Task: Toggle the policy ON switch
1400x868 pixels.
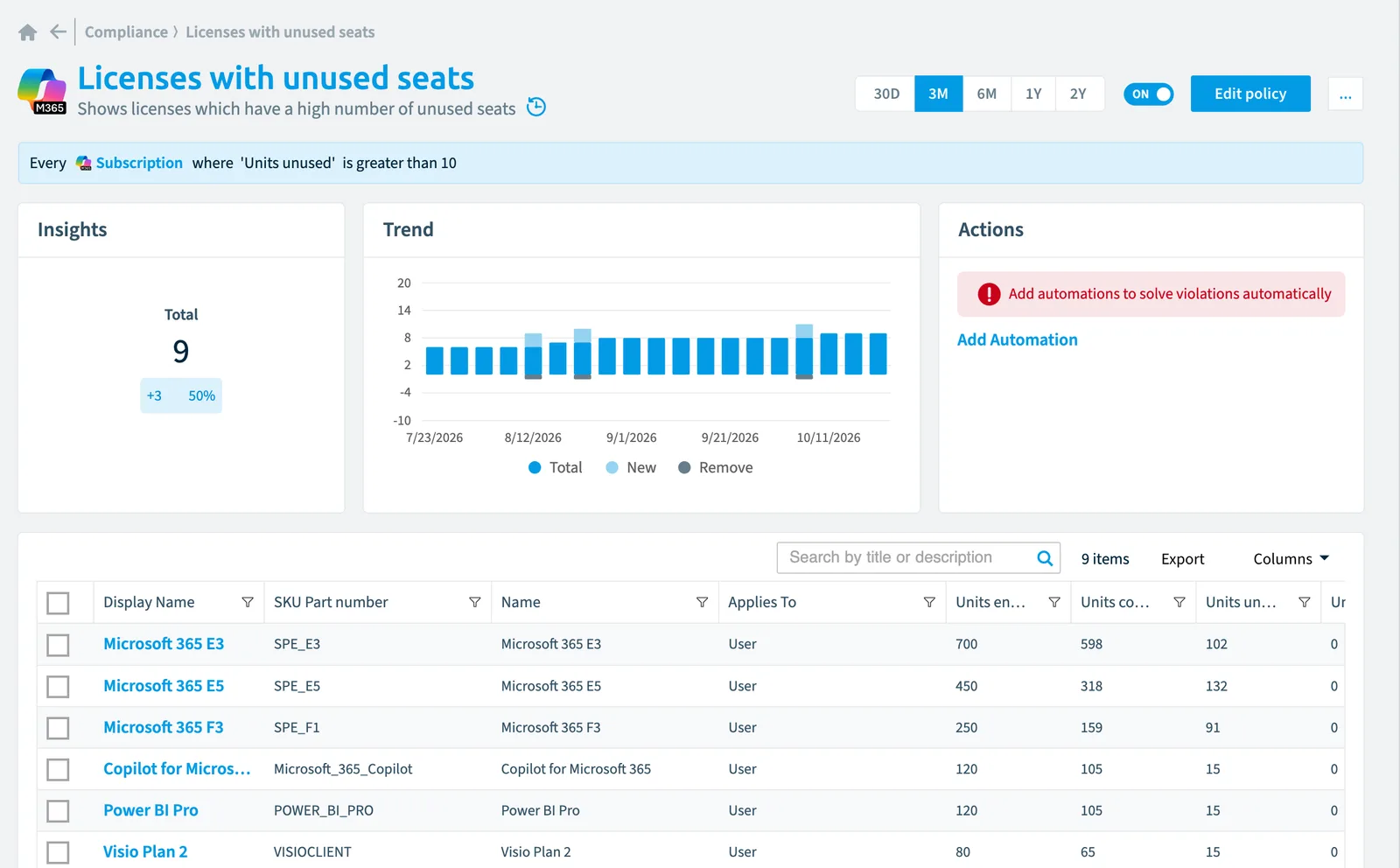Action: tap(1149, 94)
